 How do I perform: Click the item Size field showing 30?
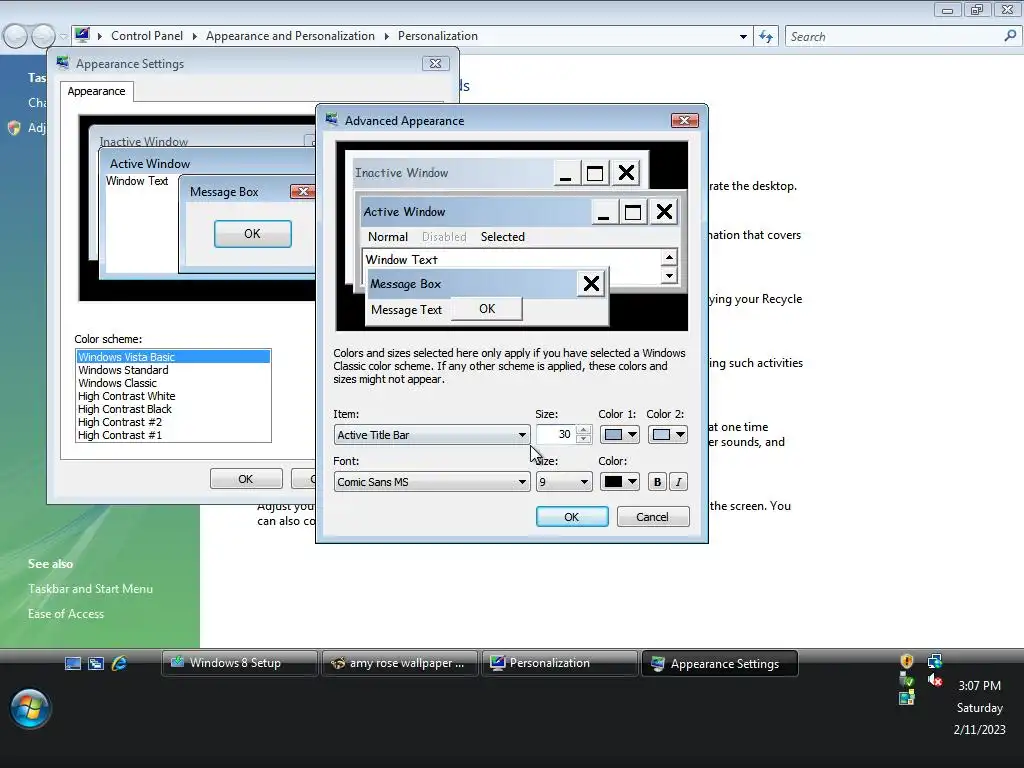point(556,435)
